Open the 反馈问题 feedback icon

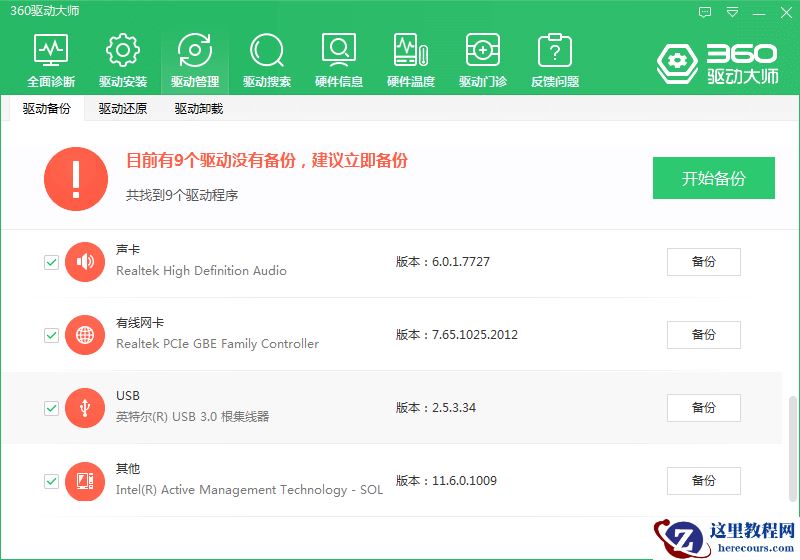pos(555,60)
